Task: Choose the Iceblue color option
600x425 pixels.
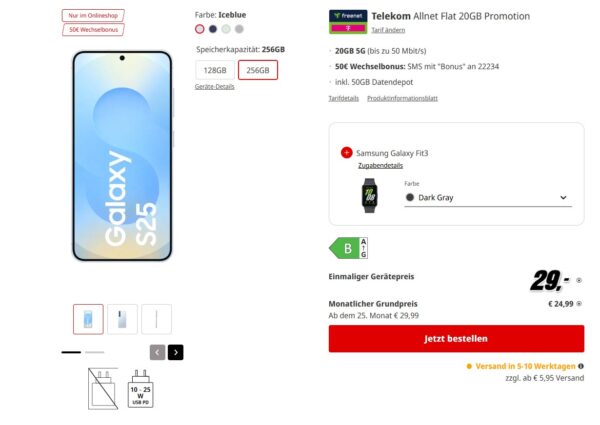Action: (200, 29)
